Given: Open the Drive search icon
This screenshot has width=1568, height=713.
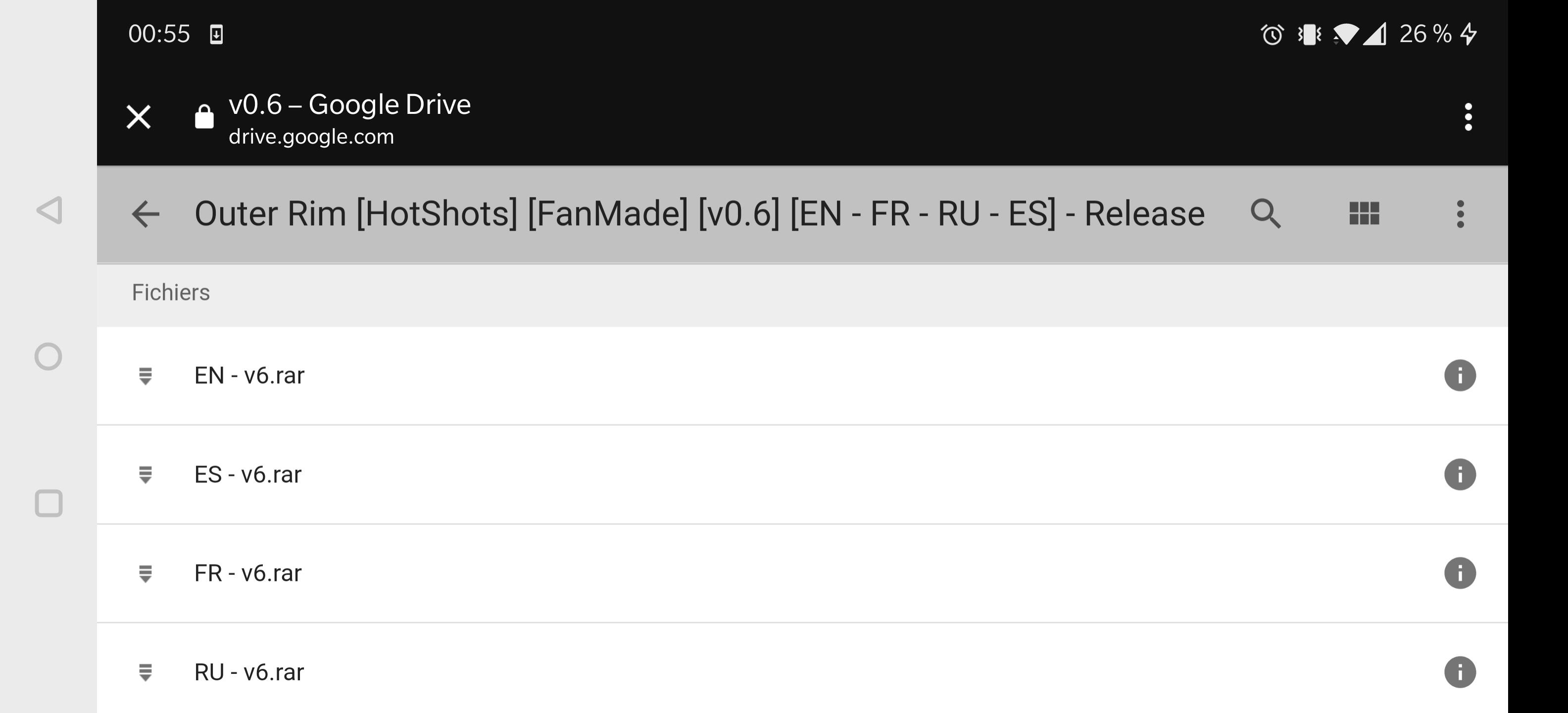Looking at the screenshot, I should pyautogui.click(x=1266, y=214).
